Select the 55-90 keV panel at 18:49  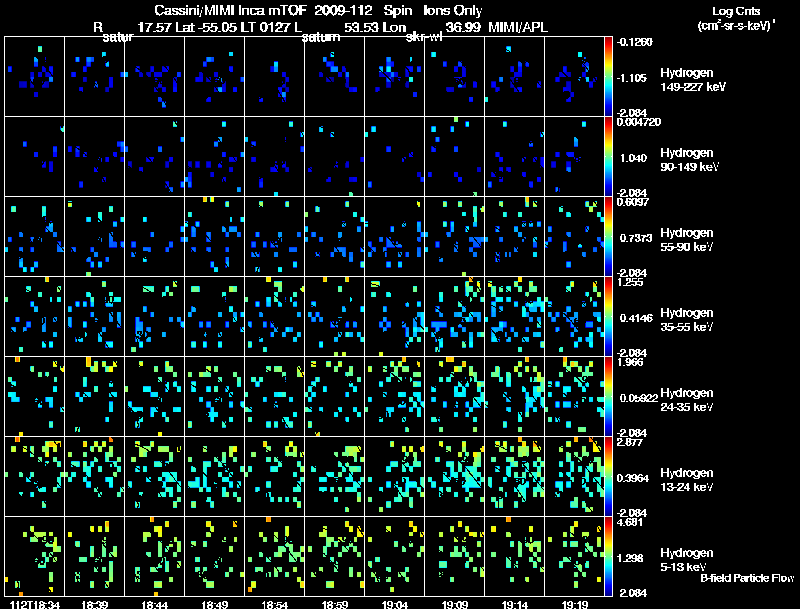click(215, 237)
